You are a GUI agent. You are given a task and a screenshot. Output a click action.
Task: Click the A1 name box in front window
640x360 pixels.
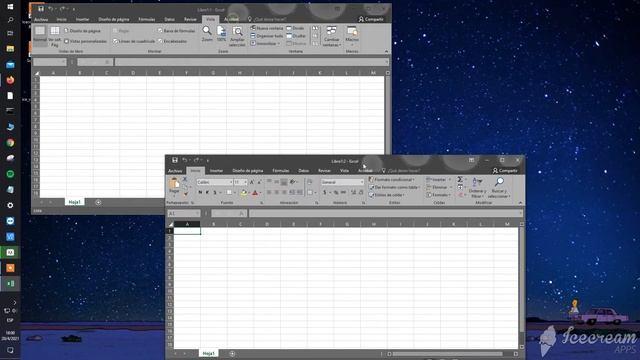183,213
